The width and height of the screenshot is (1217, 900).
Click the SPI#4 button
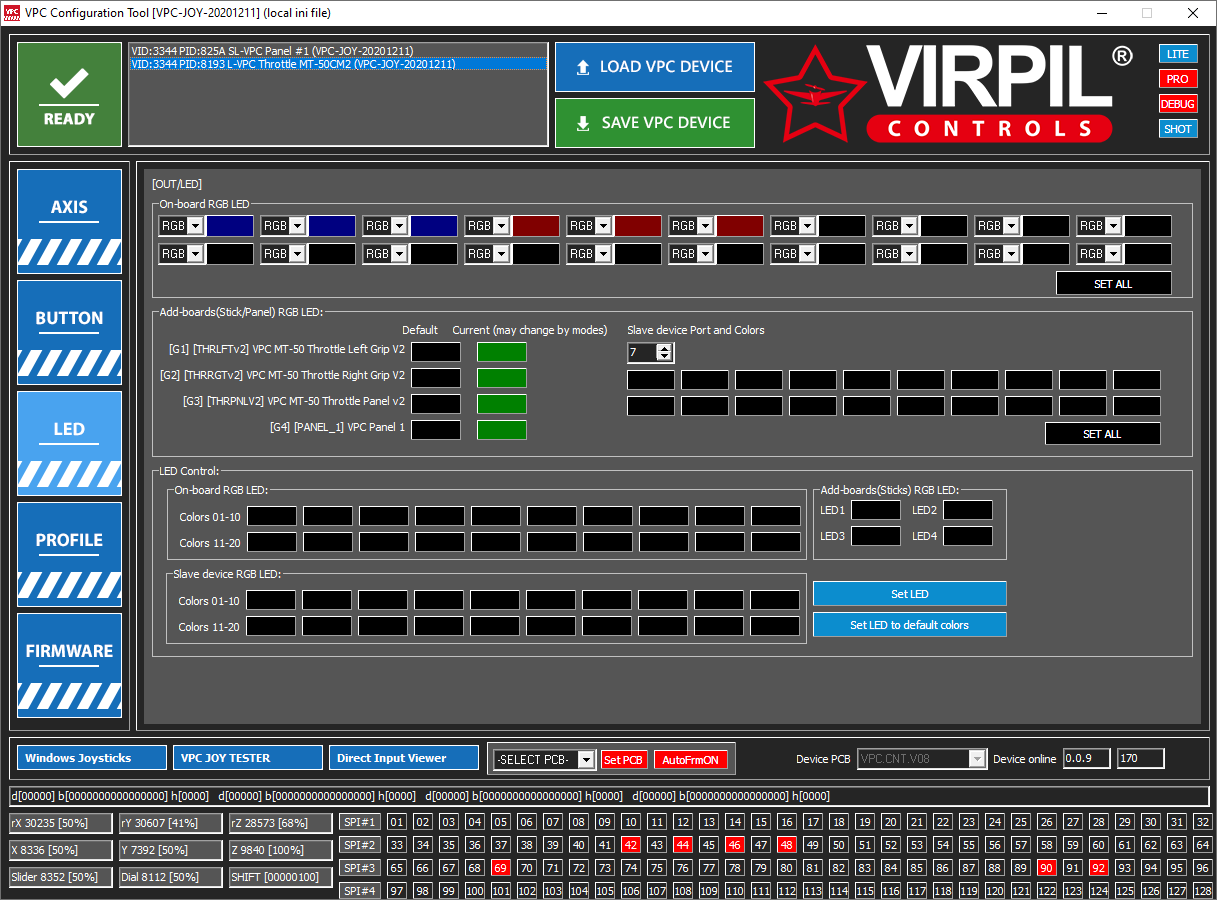(x=360, y=891)
